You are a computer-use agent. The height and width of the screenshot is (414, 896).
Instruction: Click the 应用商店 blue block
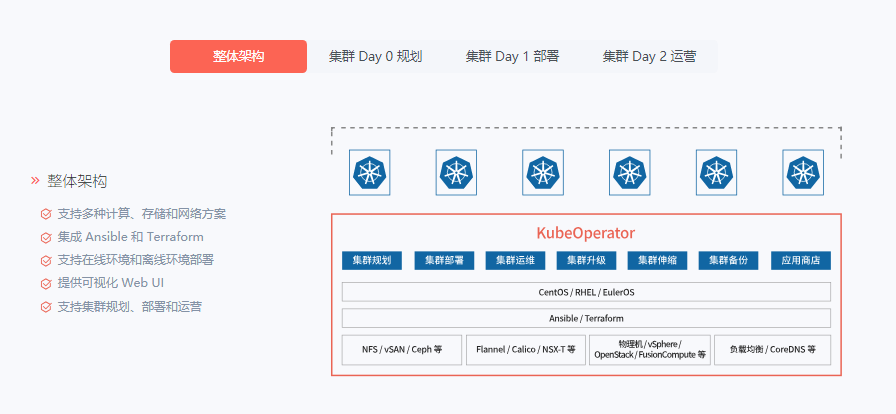point(801,261)
